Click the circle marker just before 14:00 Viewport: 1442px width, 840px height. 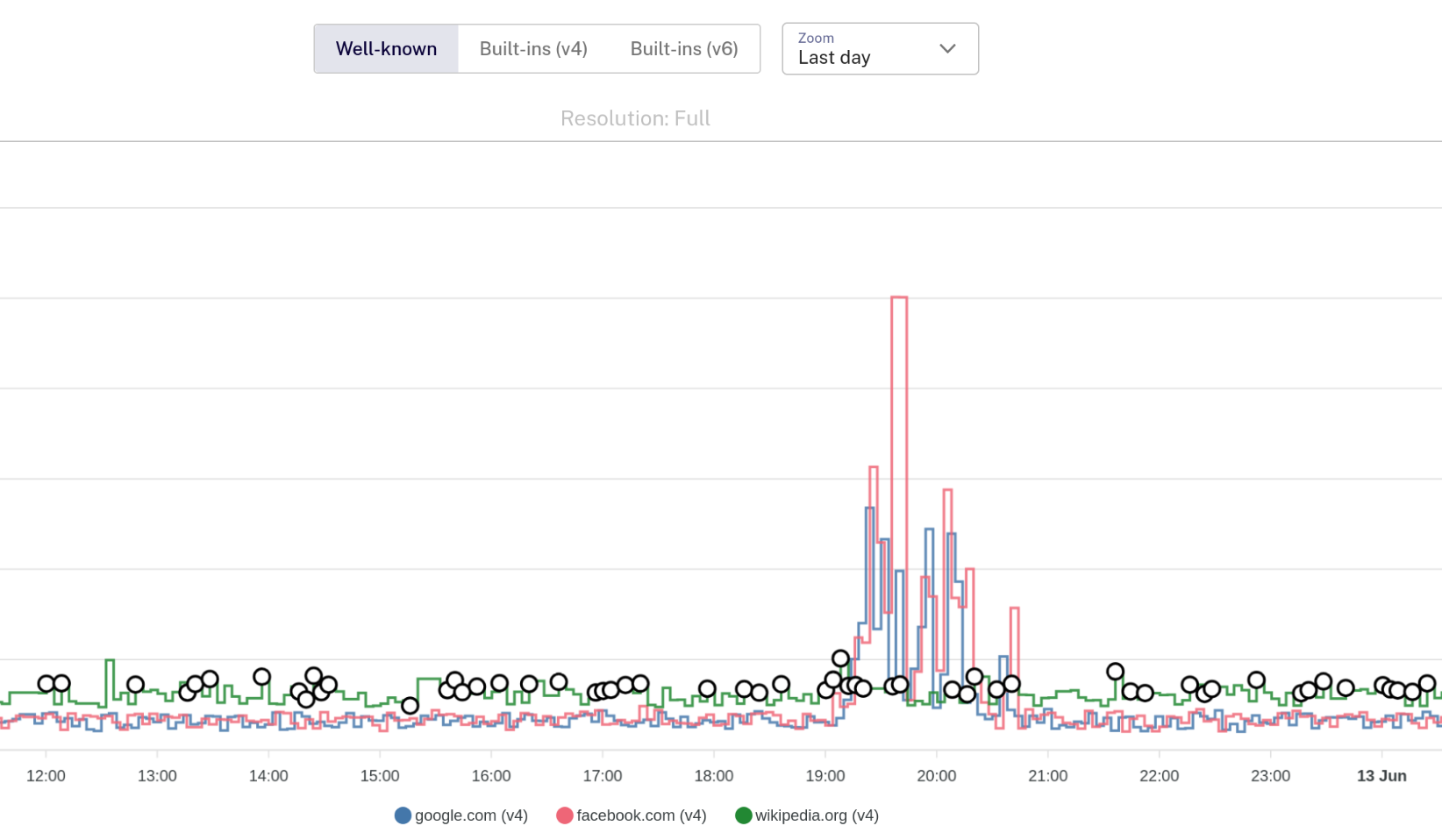click(x=261, y=677)
